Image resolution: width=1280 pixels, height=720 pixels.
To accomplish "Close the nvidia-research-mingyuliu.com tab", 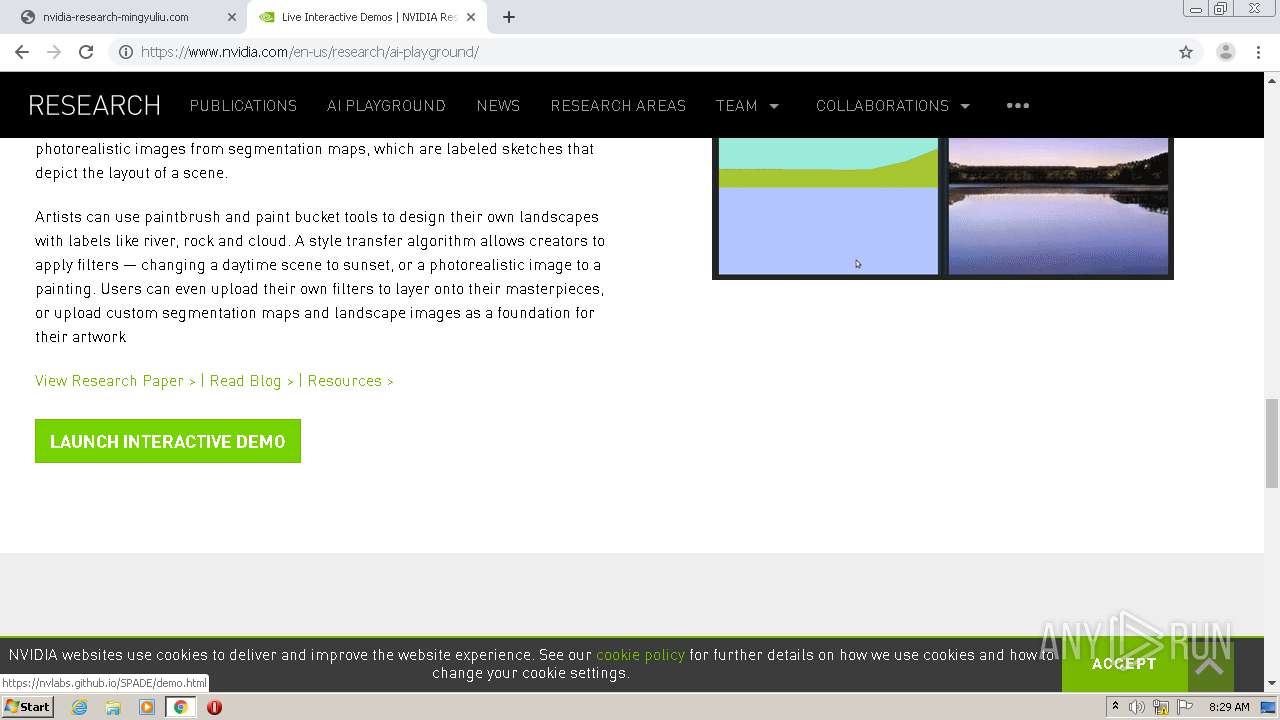I will pyautogui.click(x=232, y=17).
